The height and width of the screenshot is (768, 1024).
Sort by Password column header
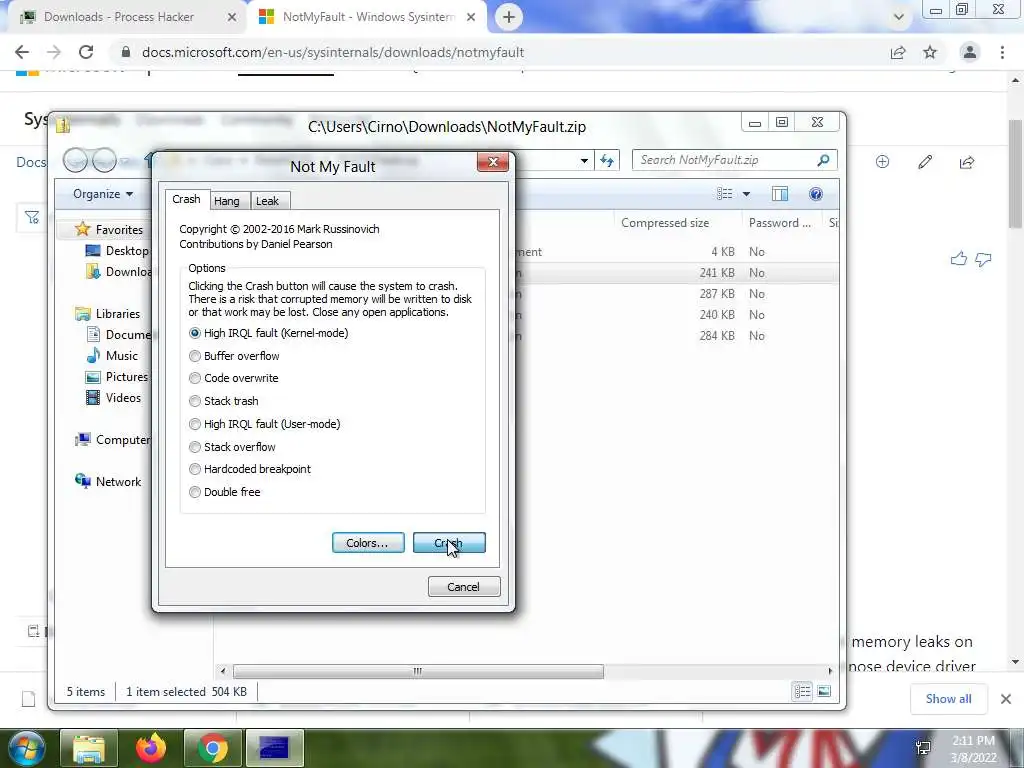tap(780, 223)
